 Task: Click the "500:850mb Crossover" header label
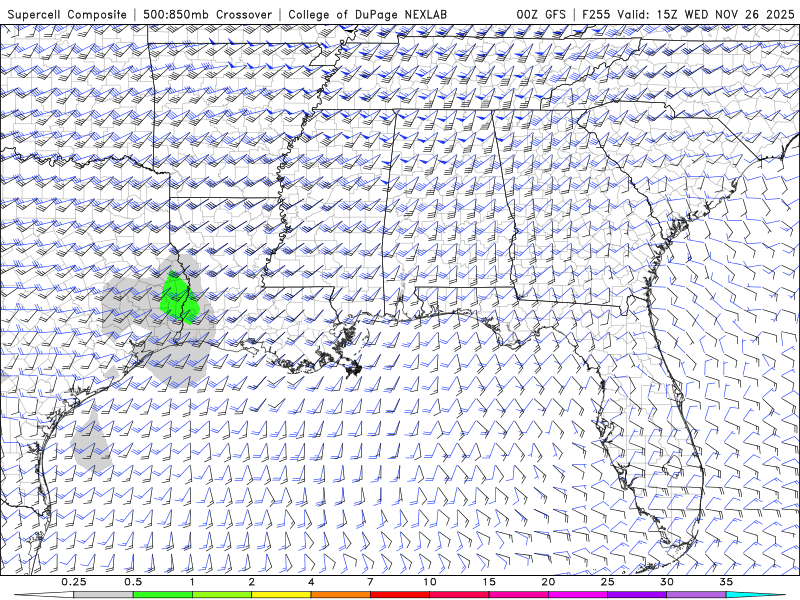207,14
